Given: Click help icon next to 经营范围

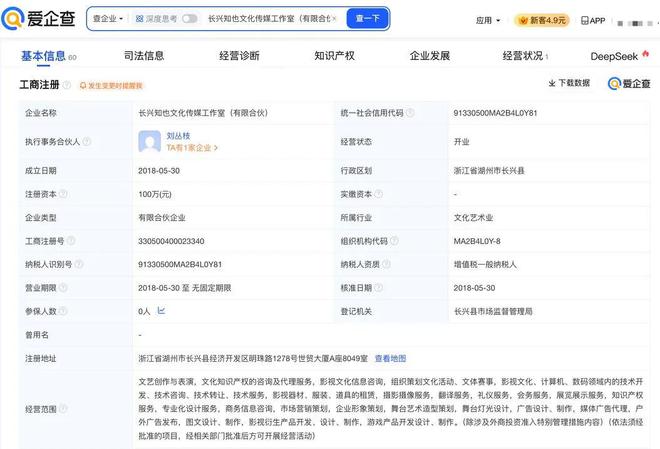Looking at the screenshot, I should tap(63, 409).
